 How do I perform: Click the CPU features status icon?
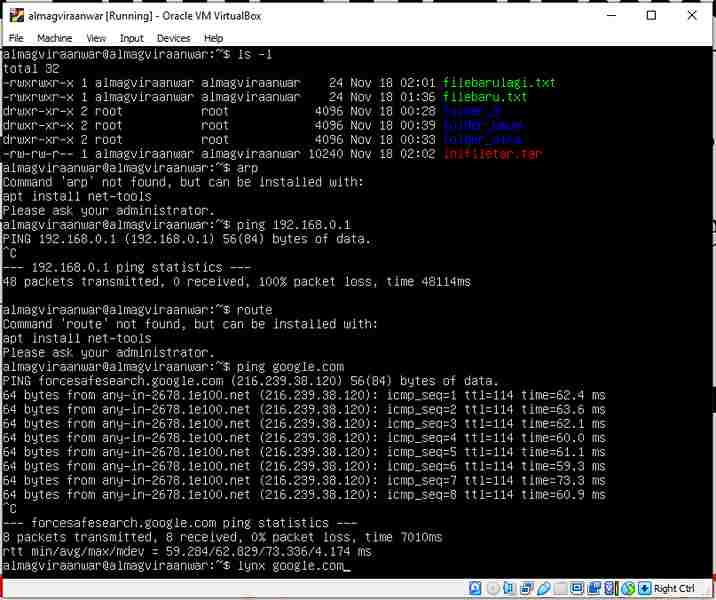click(609, 588)
